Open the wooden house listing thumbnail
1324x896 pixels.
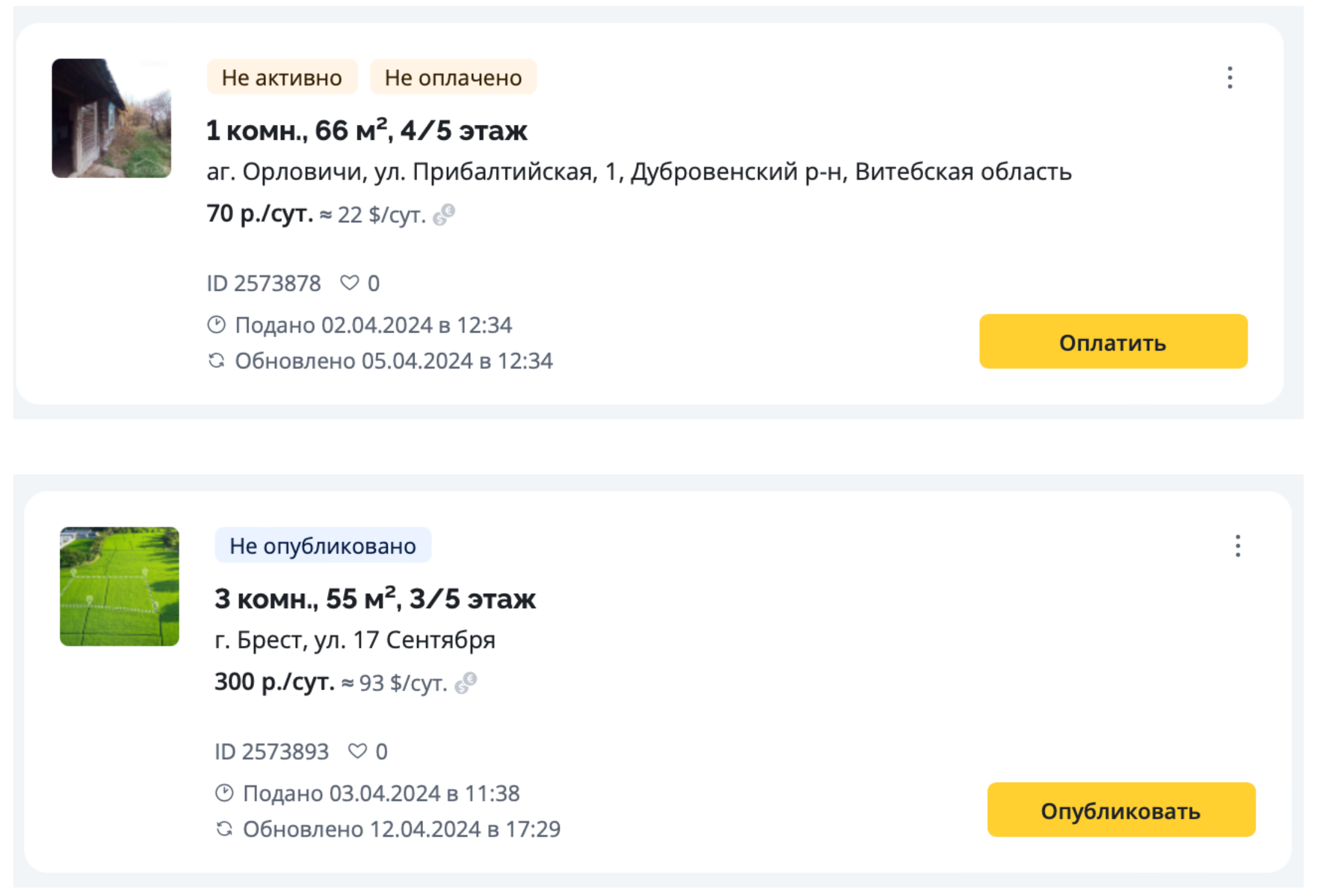point(111,118)
